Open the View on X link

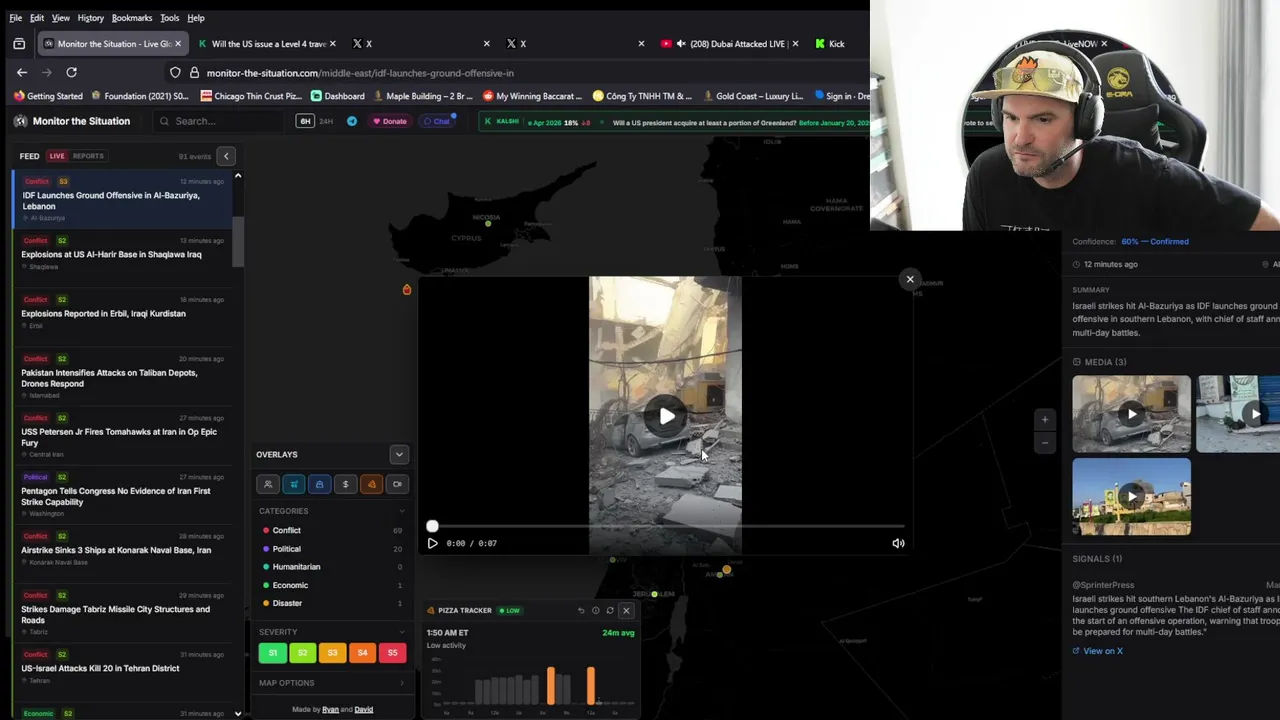[x=1103, y=651]
